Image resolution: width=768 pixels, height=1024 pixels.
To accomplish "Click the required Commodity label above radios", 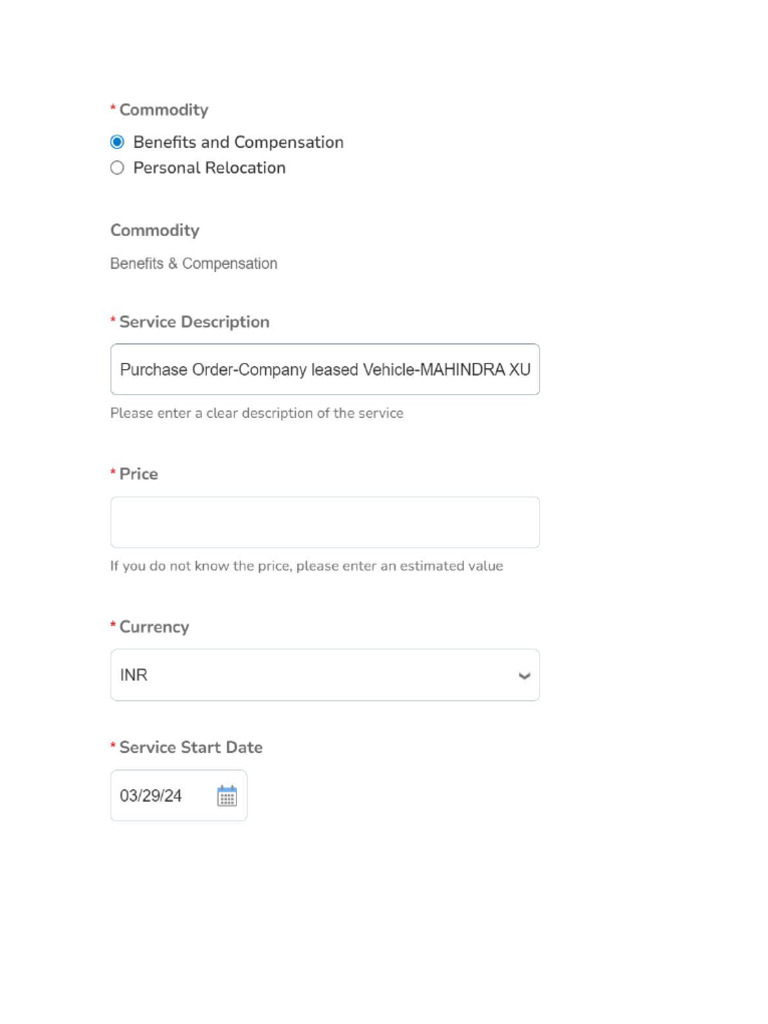I will tap(163, 110).
